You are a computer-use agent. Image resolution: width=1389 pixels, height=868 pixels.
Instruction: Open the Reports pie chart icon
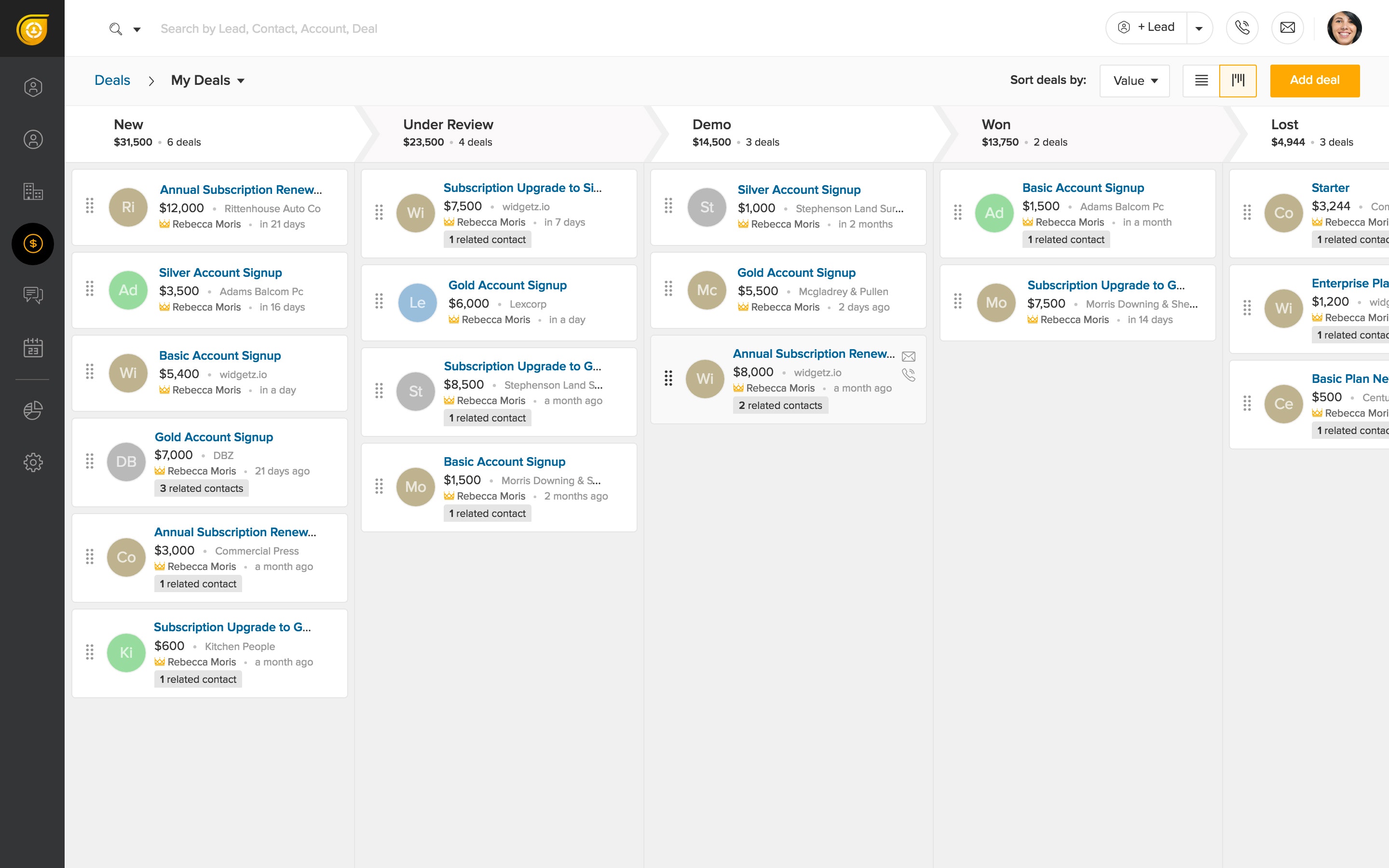tap(33, 410)
